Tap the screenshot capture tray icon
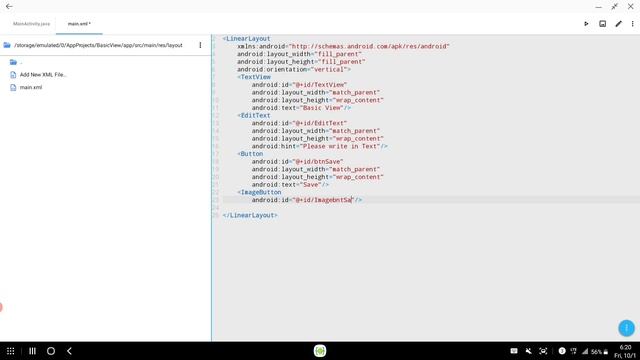 point(543,351)
